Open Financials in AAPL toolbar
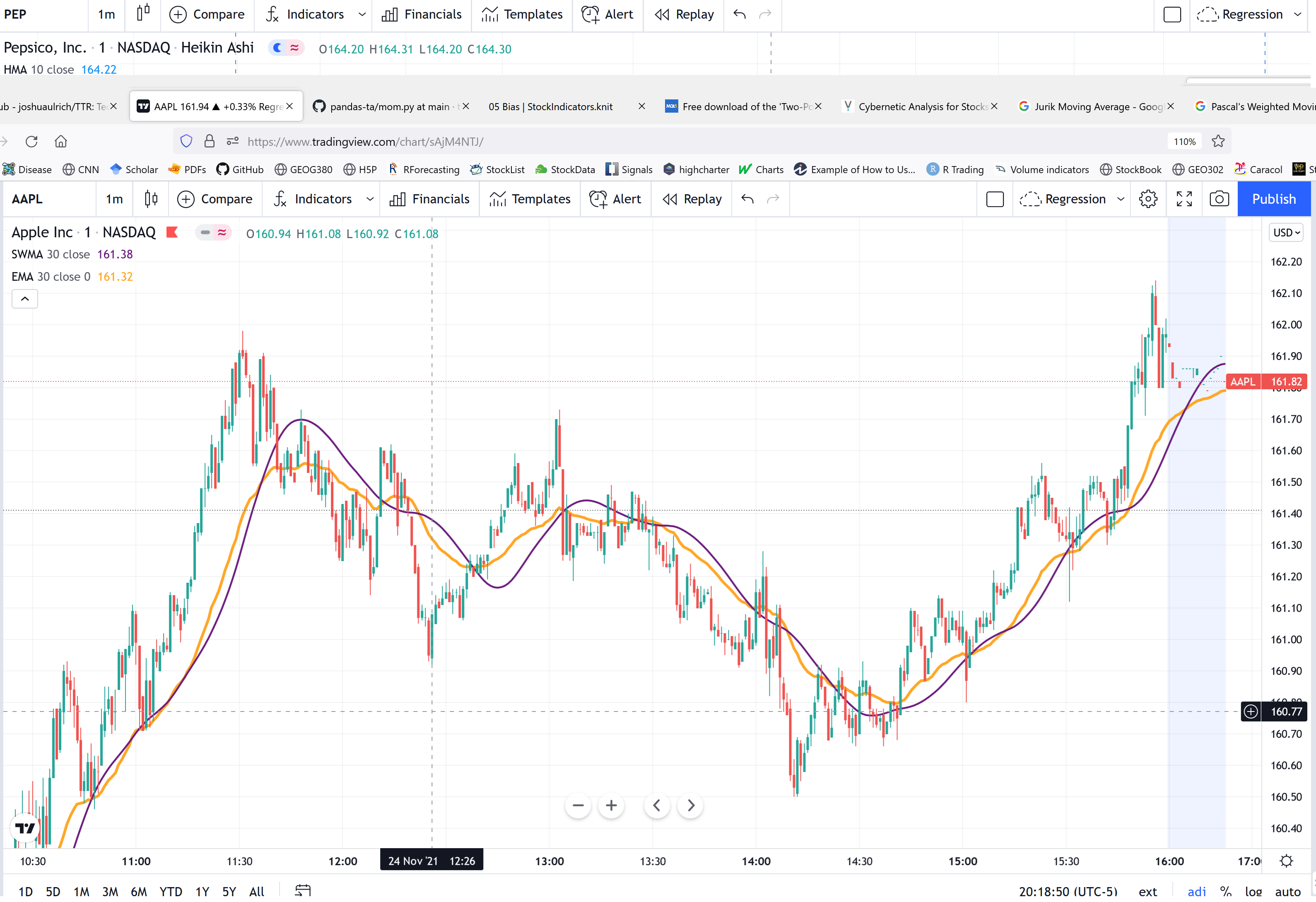The image size is (1316, 902). click(x=429, y=199)
